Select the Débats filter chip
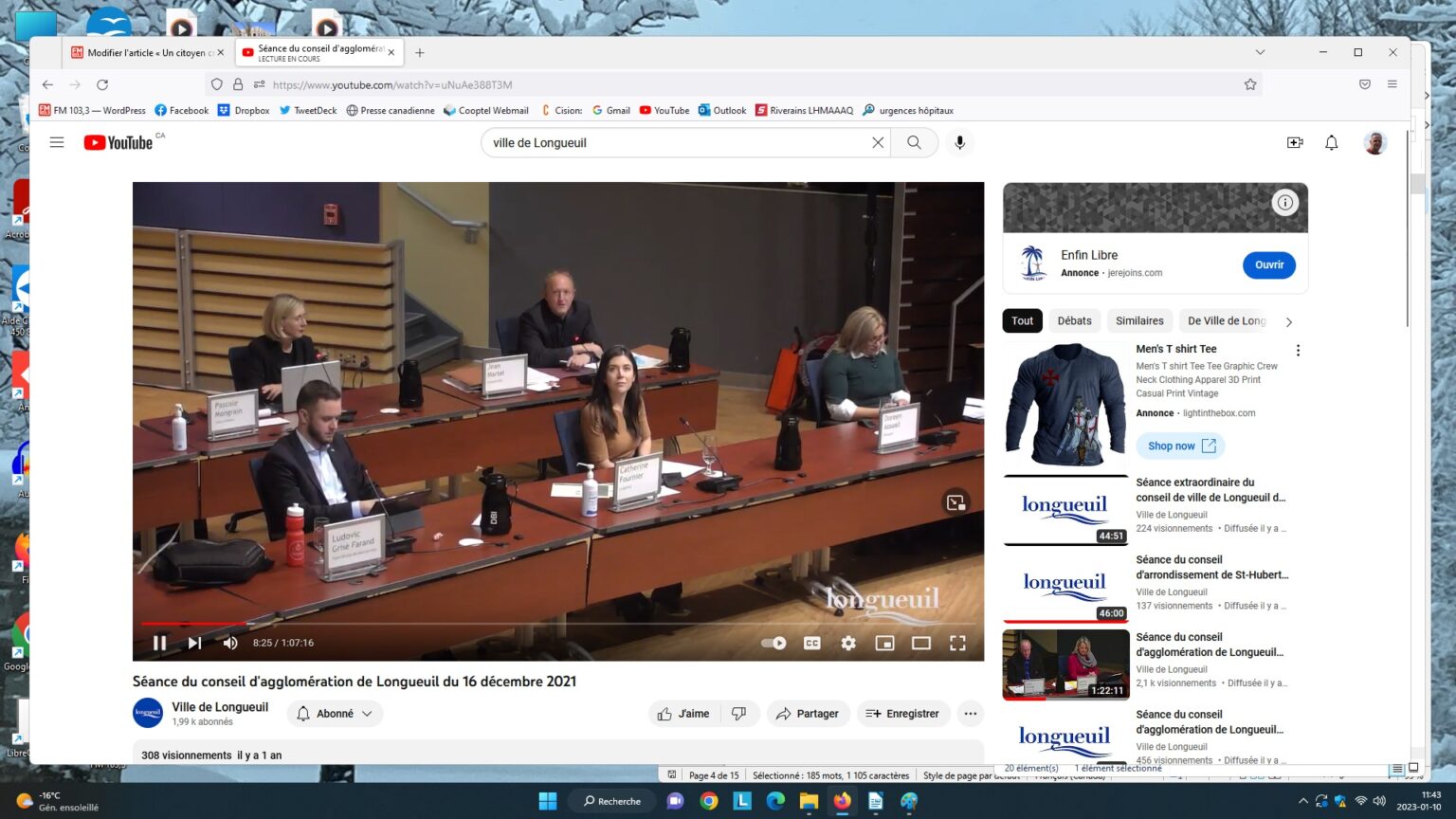Screen dimensions: 1456x819 pyautogui.click(x=1074, y=321)
